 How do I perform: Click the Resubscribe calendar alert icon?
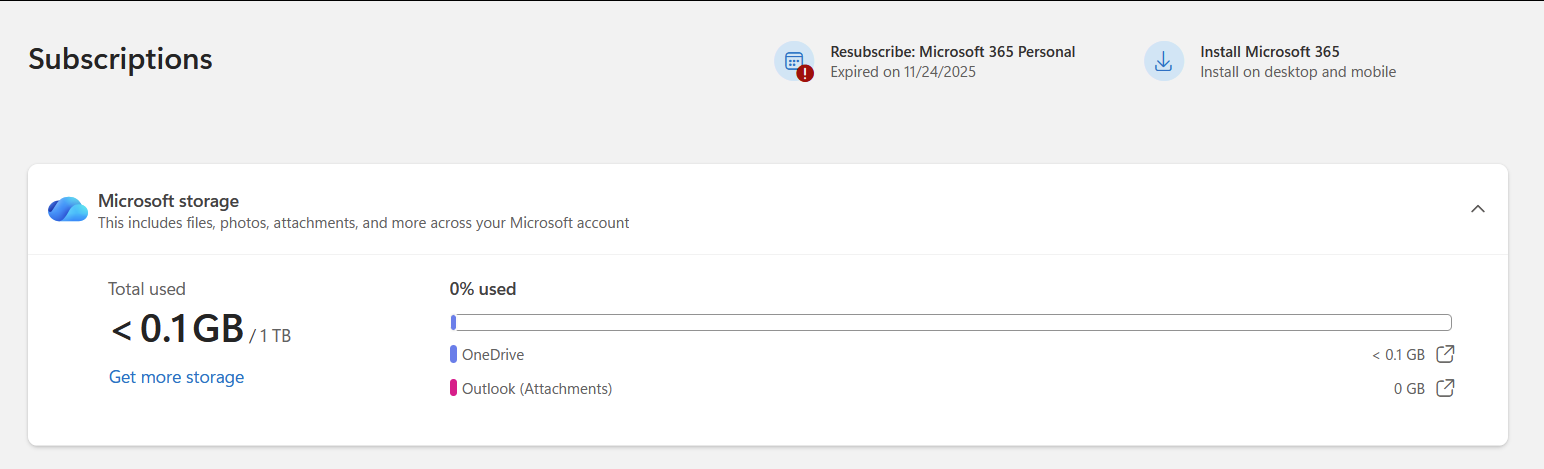[x=793, y=61]
